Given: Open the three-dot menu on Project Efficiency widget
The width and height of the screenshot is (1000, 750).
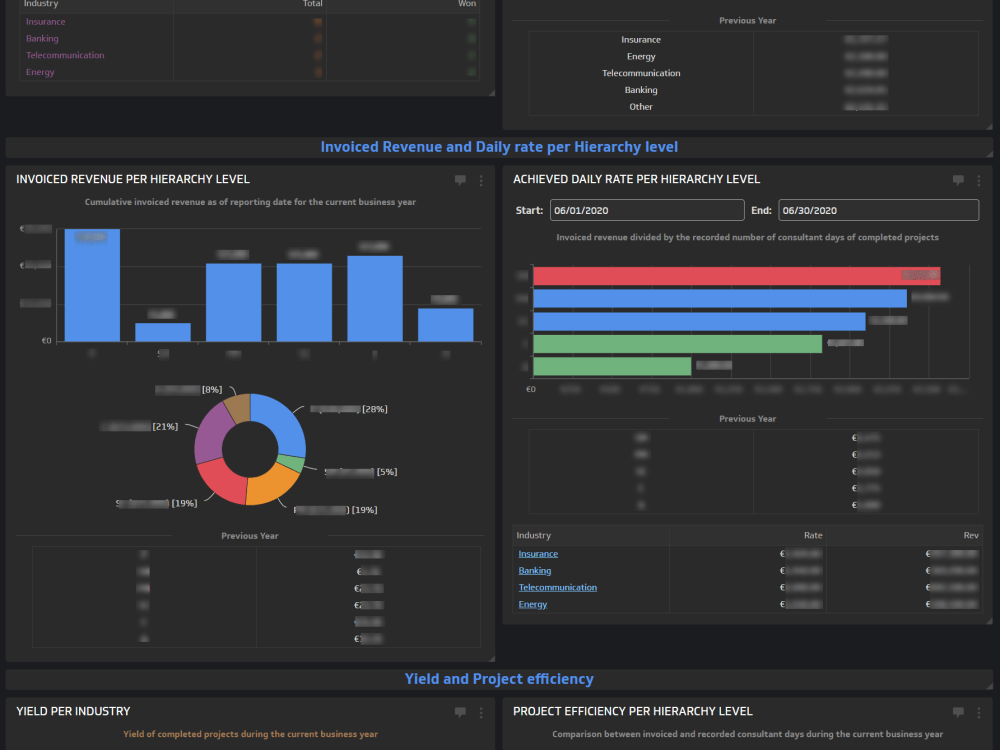Looking at the screenshot, I should [979, 711].
